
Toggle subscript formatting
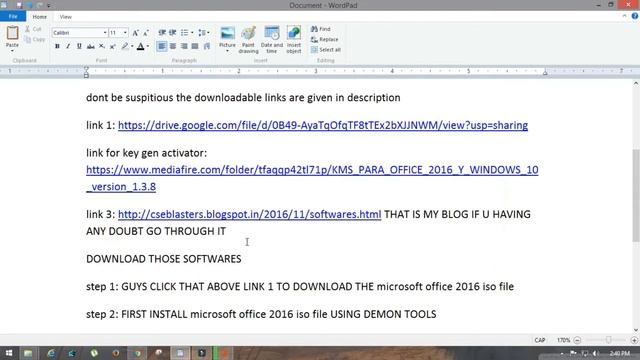pyautogui.click(x=102, y=47)
